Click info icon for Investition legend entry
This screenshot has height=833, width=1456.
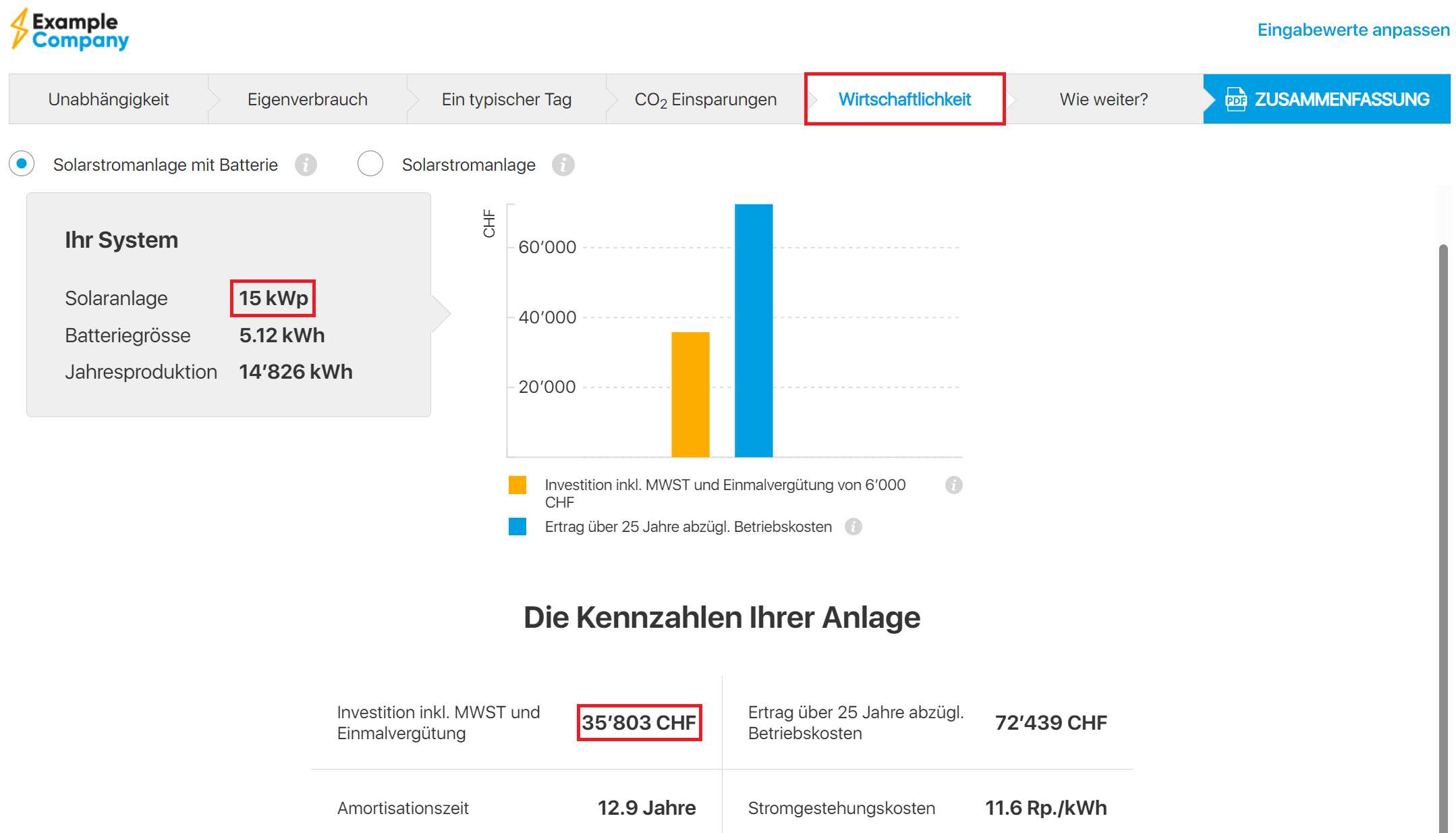[953, 485]
